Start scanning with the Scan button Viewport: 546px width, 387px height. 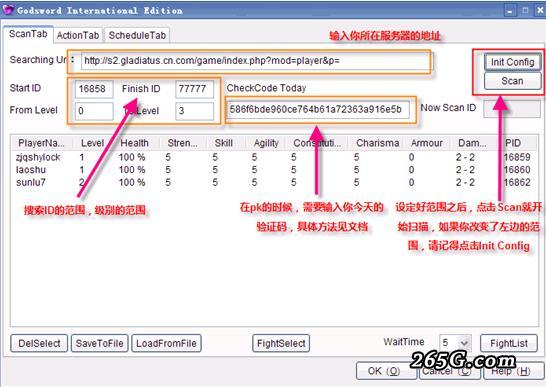(x=512, y=81)
